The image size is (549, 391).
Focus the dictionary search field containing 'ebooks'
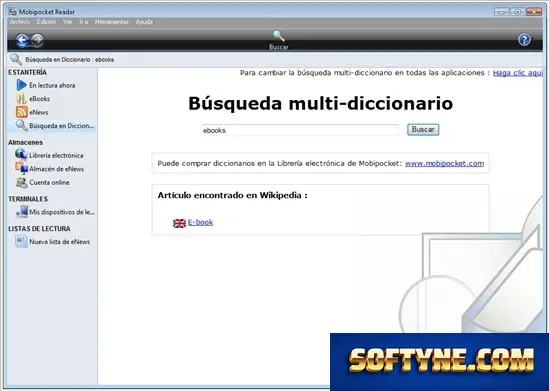300,130
